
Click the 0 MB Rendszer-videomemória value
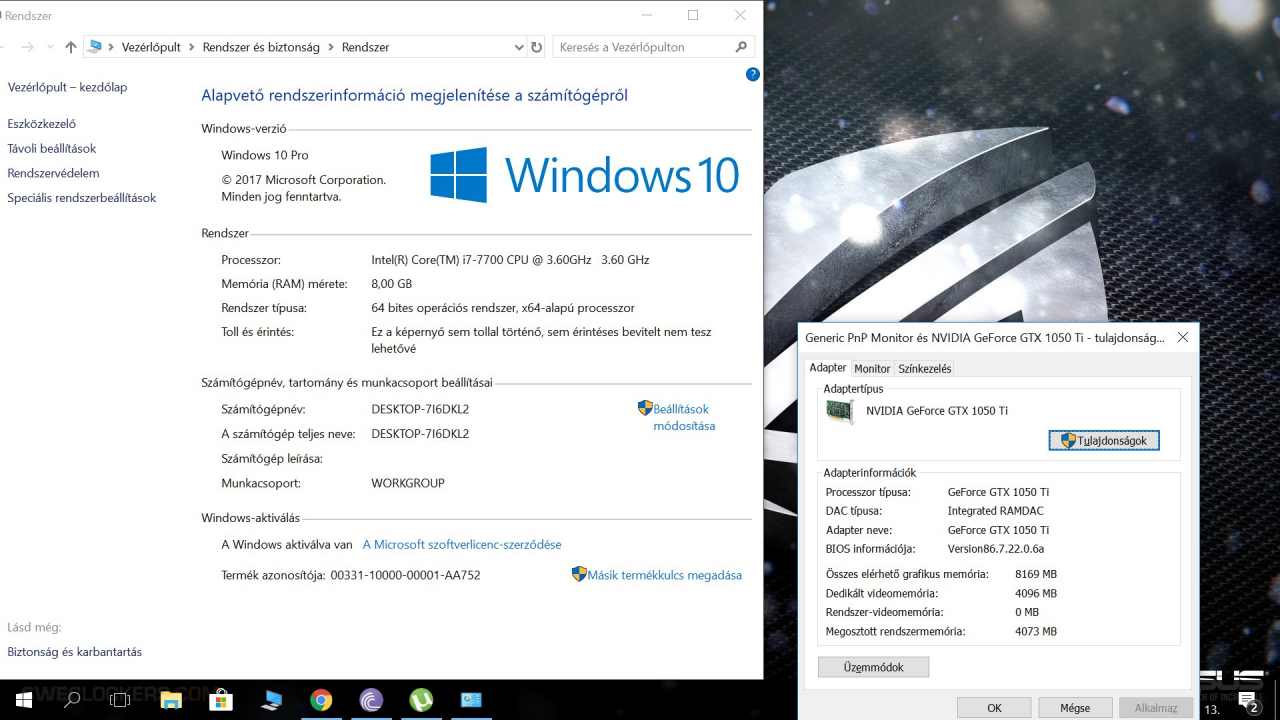(1027, 612)
